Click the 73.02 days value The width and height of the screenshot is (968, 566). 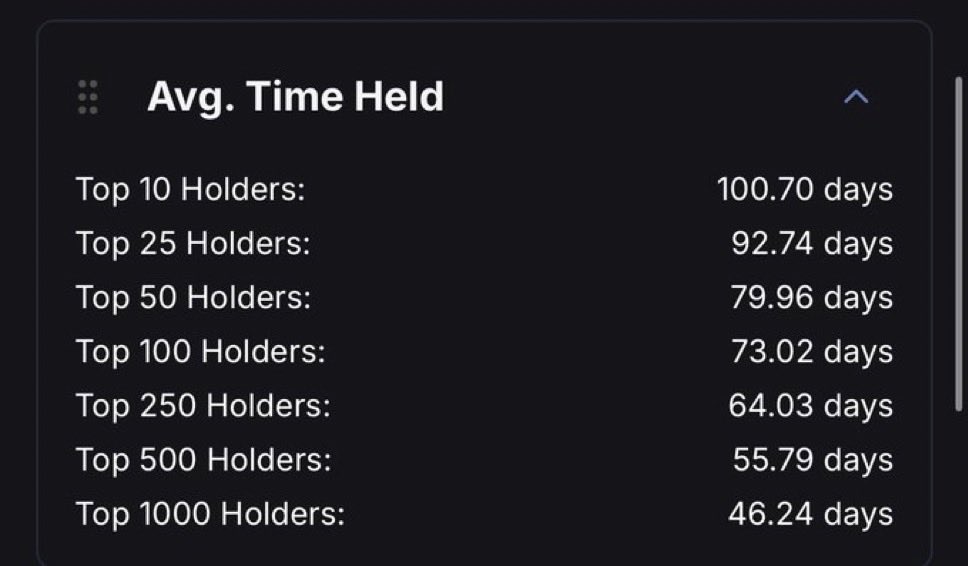coord(812,352)
